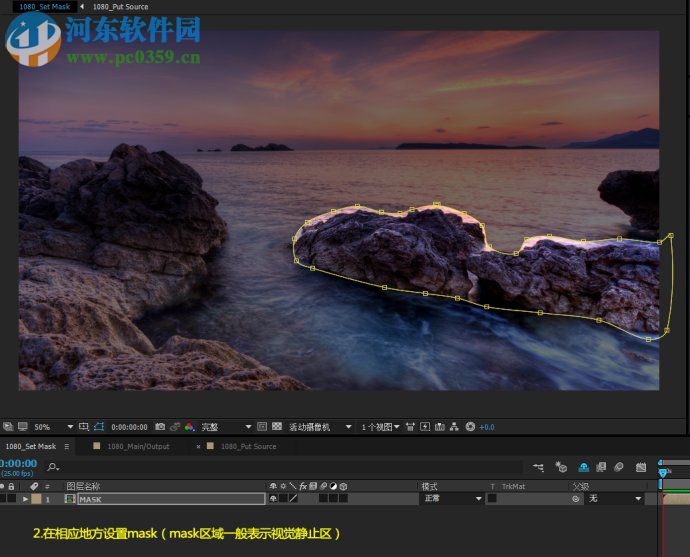Viewport: 690px width, 557px height.
Task: Click the label tag column header
Action: (x=34, y=486)
